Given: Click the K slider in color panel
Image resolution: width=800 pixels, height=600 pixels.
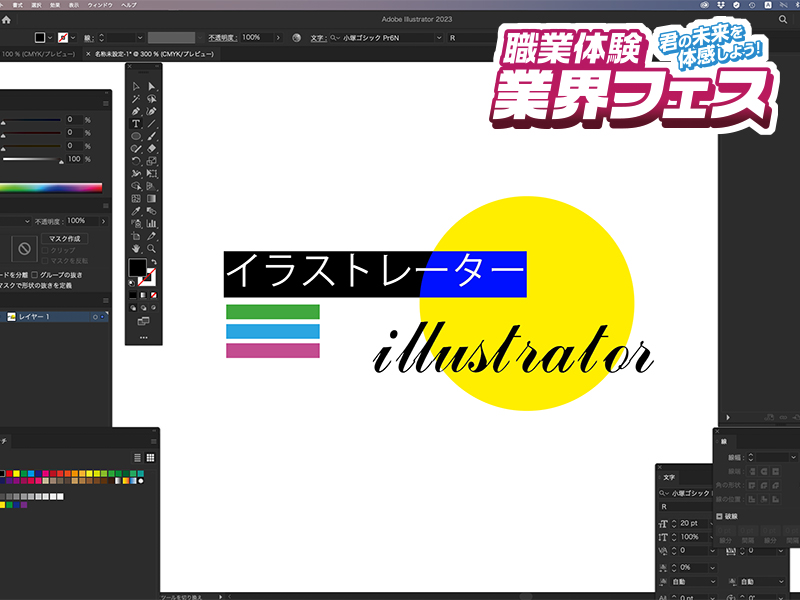Looking at the screenshot, I should pyautogui.click(x=31, y=159).
